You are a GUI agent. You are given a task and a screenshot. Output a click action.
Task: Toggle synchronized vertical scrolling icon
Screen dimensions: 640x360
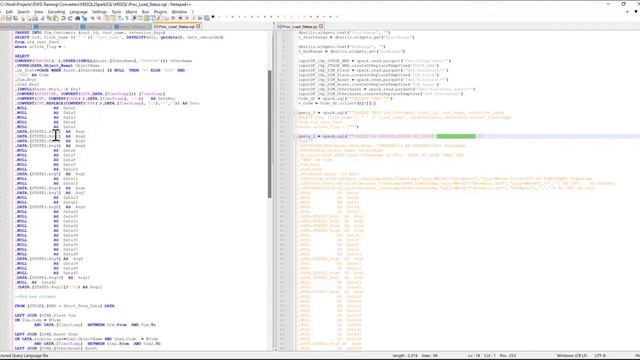(107, 18)
